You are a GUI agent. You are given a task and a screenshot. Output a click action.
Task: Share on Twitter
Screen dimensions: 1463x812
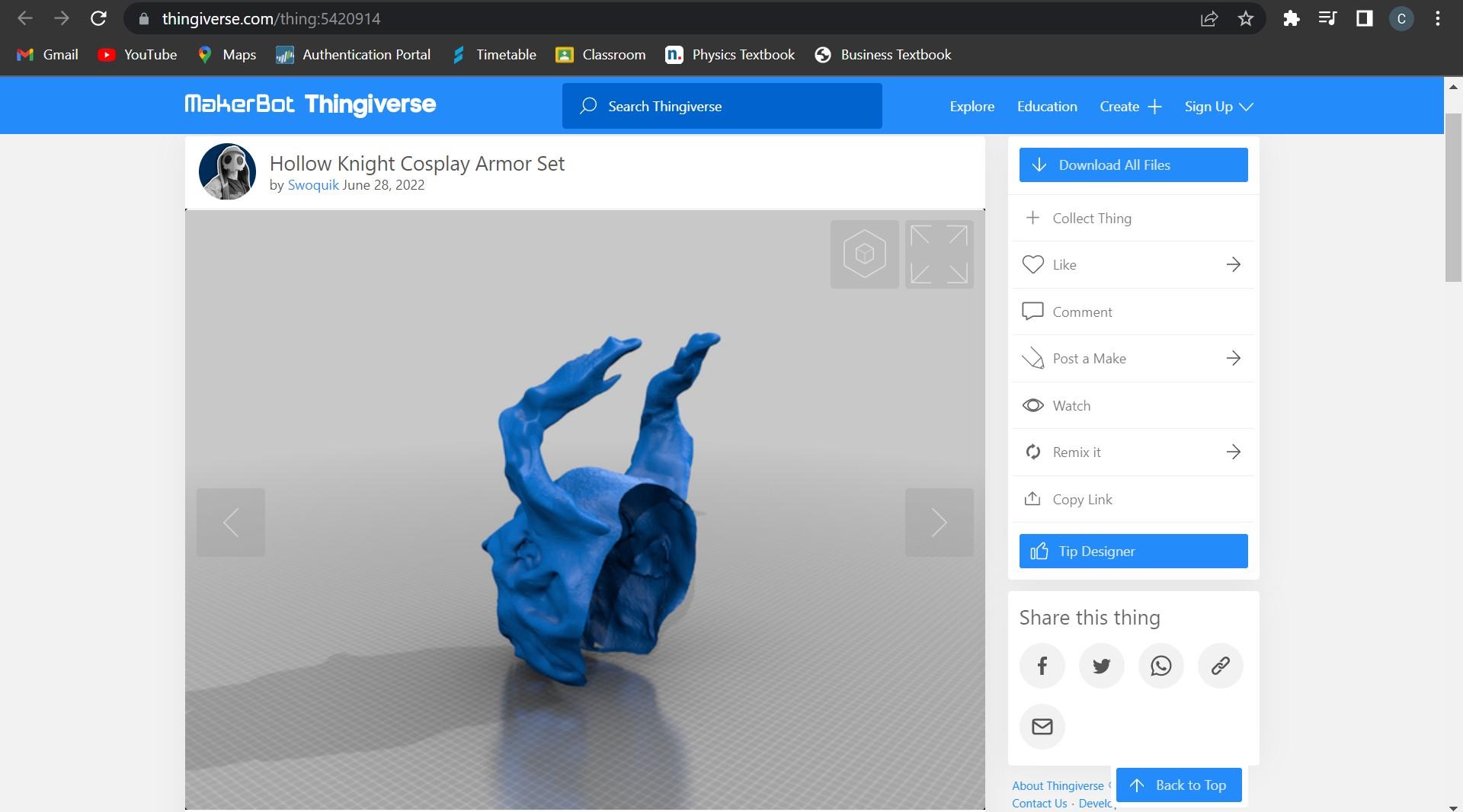[1101, 666]
